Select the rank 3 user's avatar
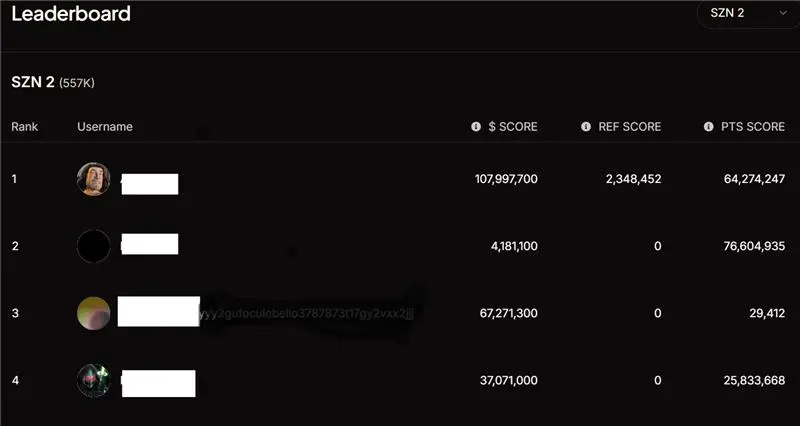Screen dimensions: 800x426 pyautogui.click(x=93, y=314)
